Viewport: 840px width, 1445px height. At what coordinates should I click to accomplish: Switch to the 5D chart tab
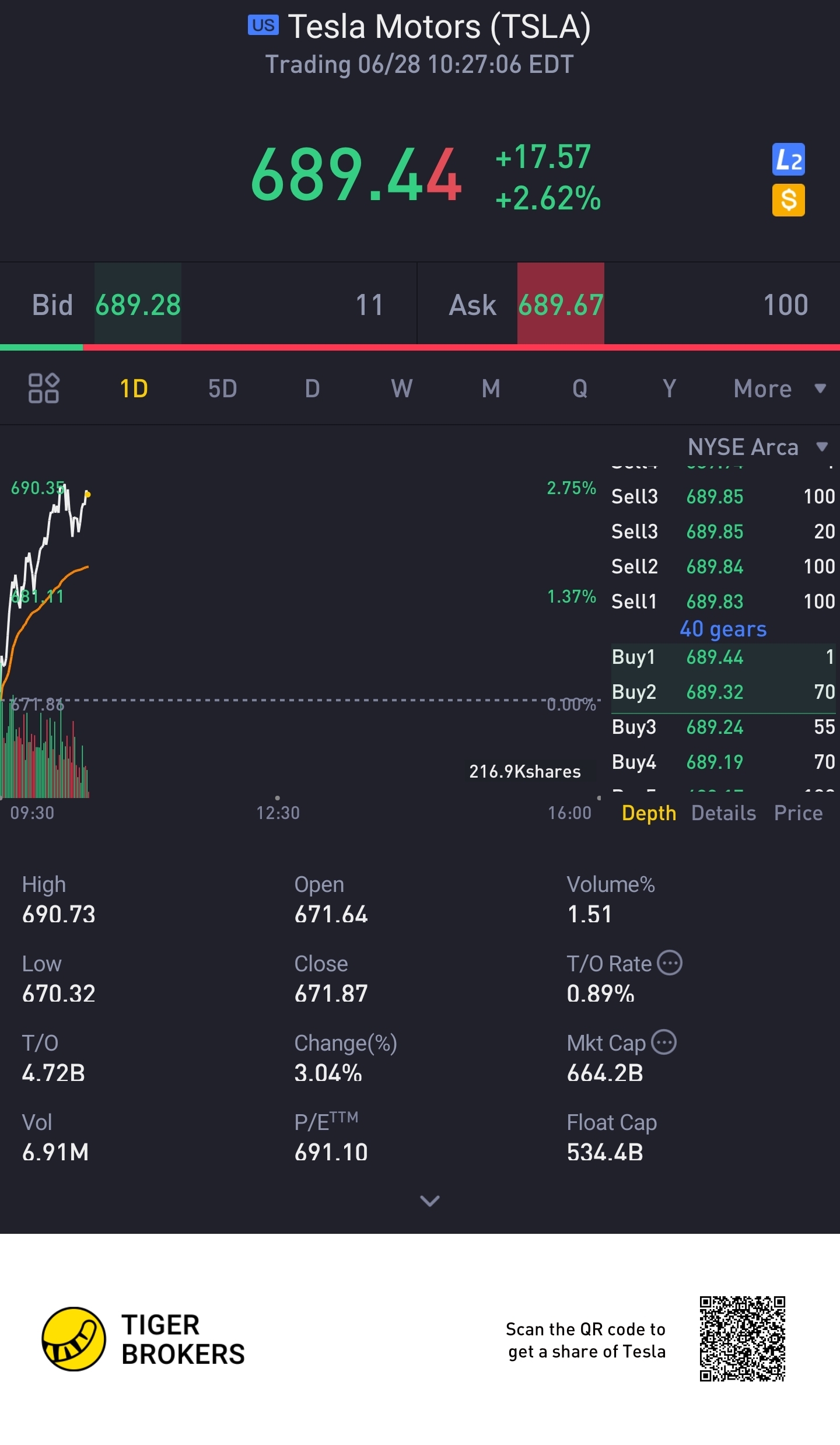coord(223,389)
